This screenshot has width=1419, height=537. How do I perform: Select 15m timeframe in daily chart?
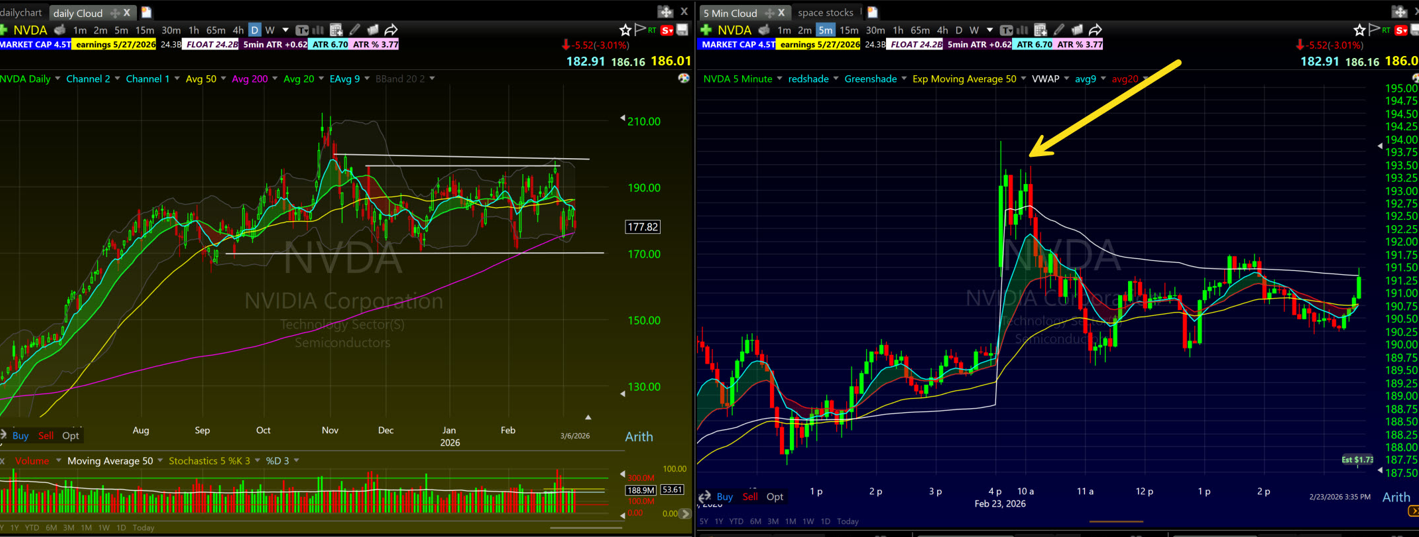point(145,30)
